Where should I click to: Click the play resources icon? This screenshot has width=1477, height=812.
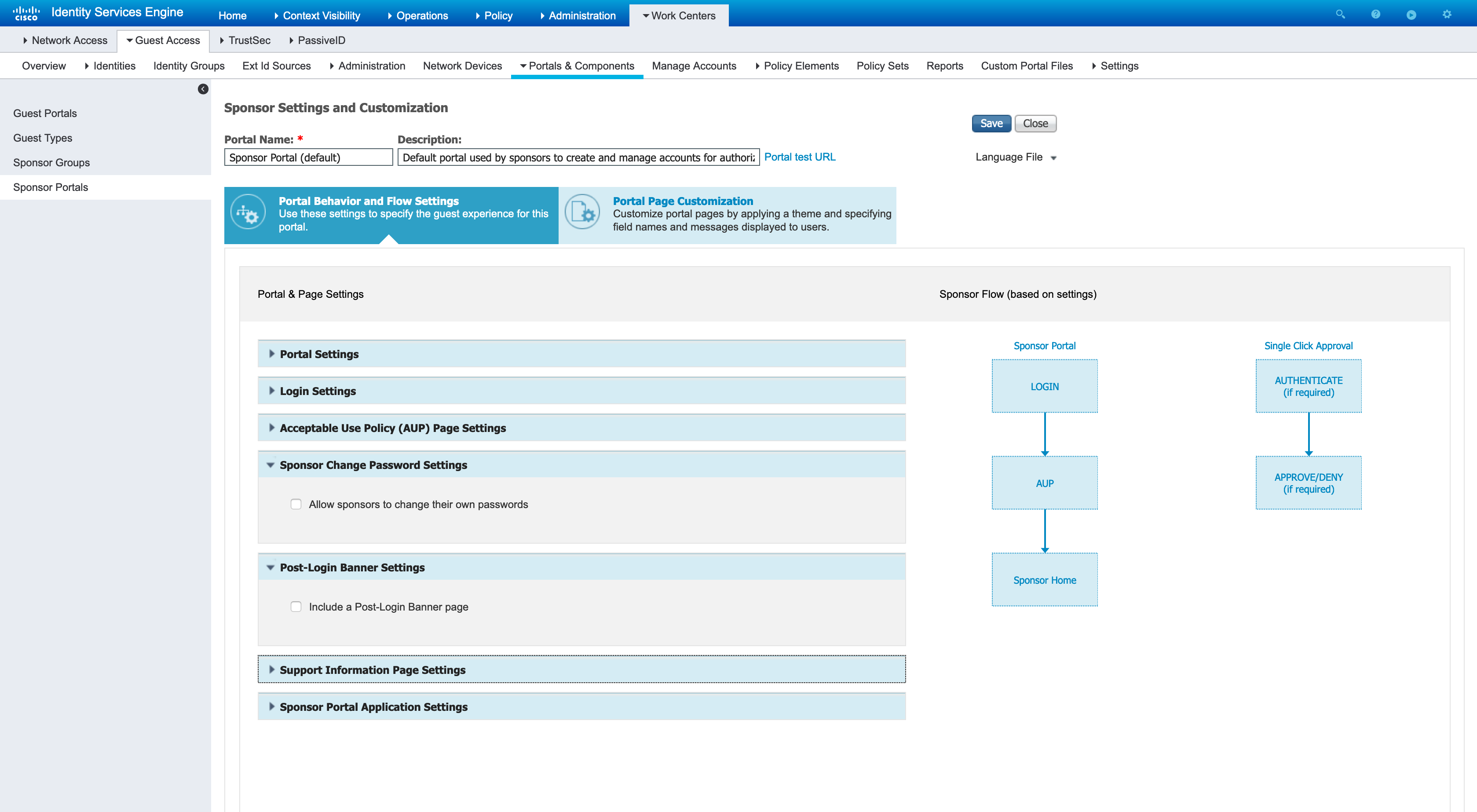coord(1411,15)
